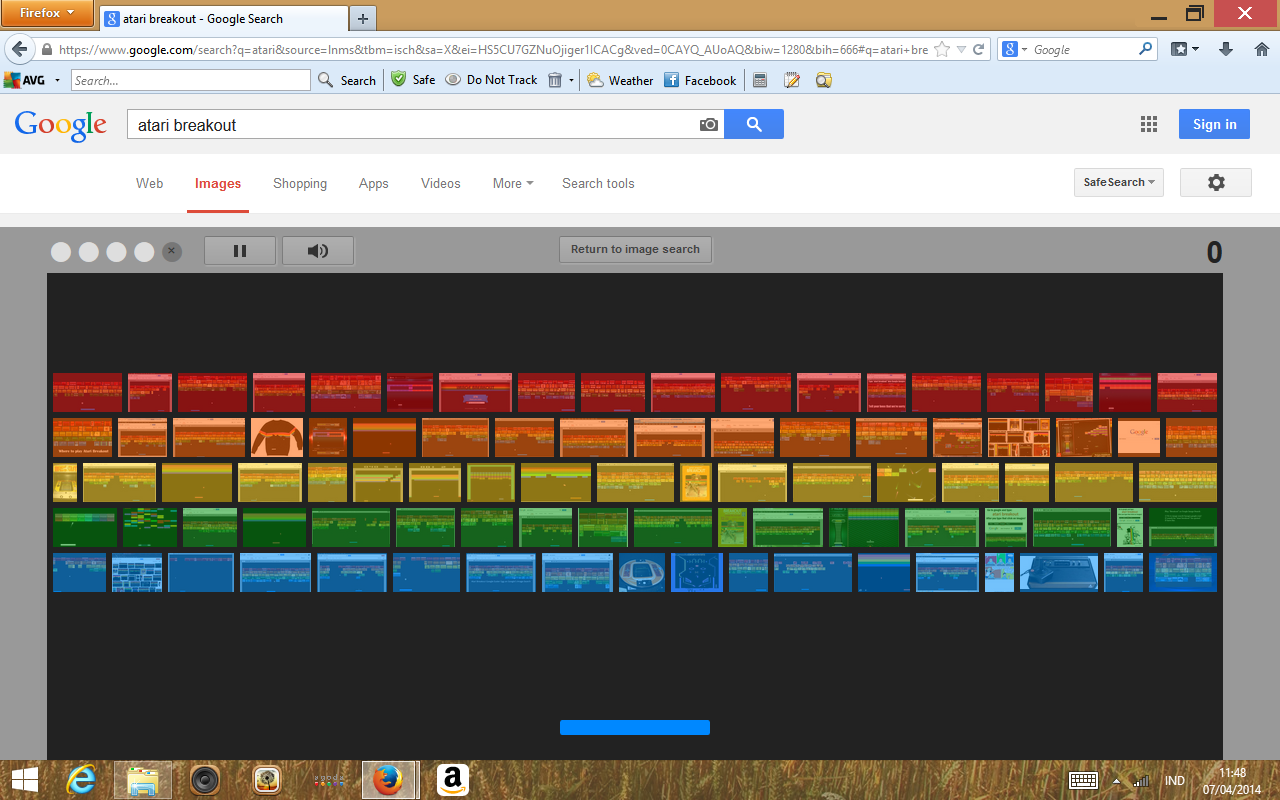The image size is (1280, 800).
Task: Mute the game sound
Action: click(x=318, y=251)
